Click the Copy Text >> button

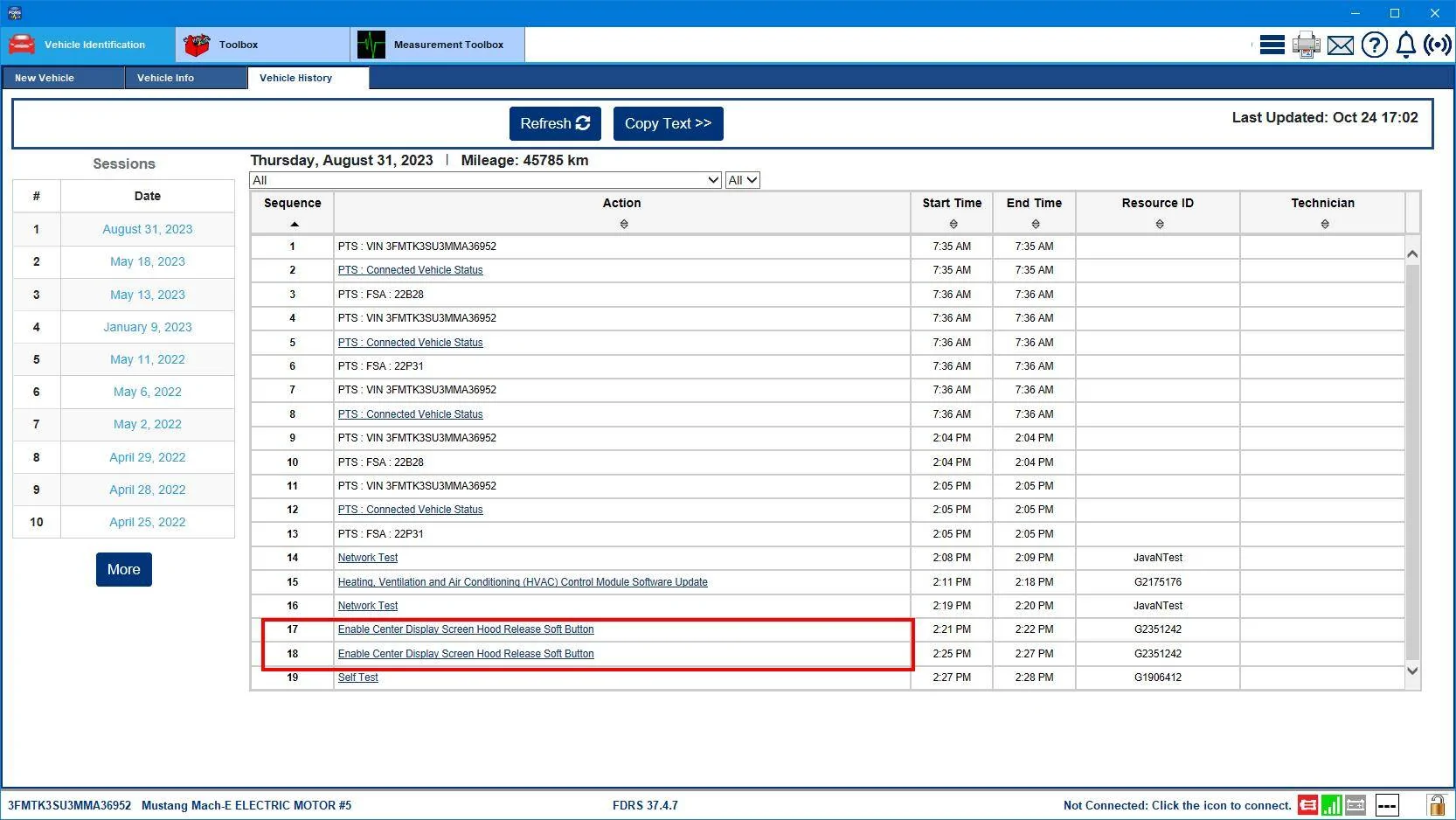coord(669,124)
